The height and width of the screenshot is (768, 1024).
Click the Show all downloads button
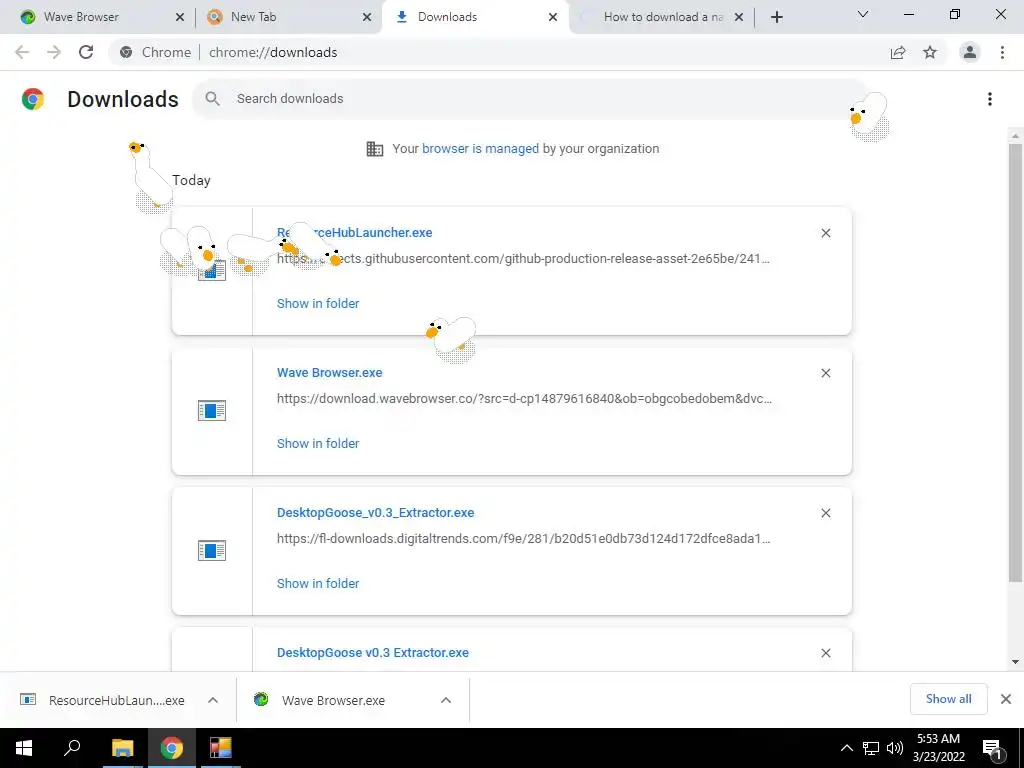(948, 699)
